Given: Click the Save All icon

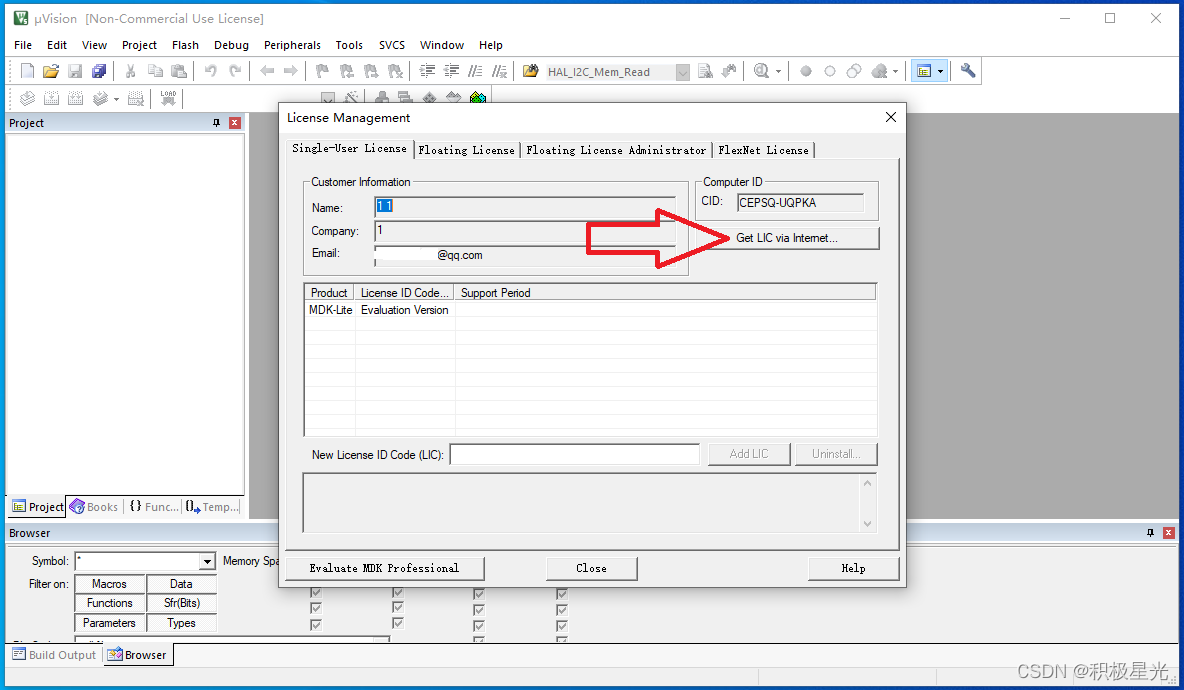Looking at the screenshot, I should [x=99, y=71].
